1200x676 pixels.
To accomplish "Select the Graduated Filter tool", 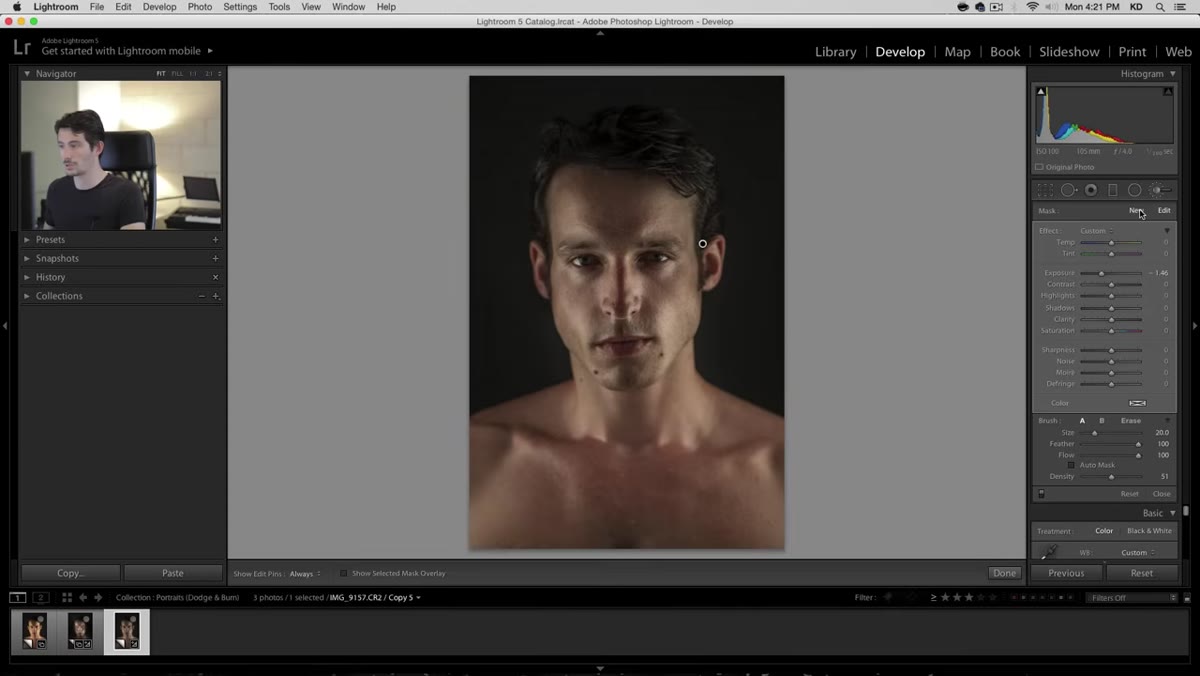I will click(1113, 190).
